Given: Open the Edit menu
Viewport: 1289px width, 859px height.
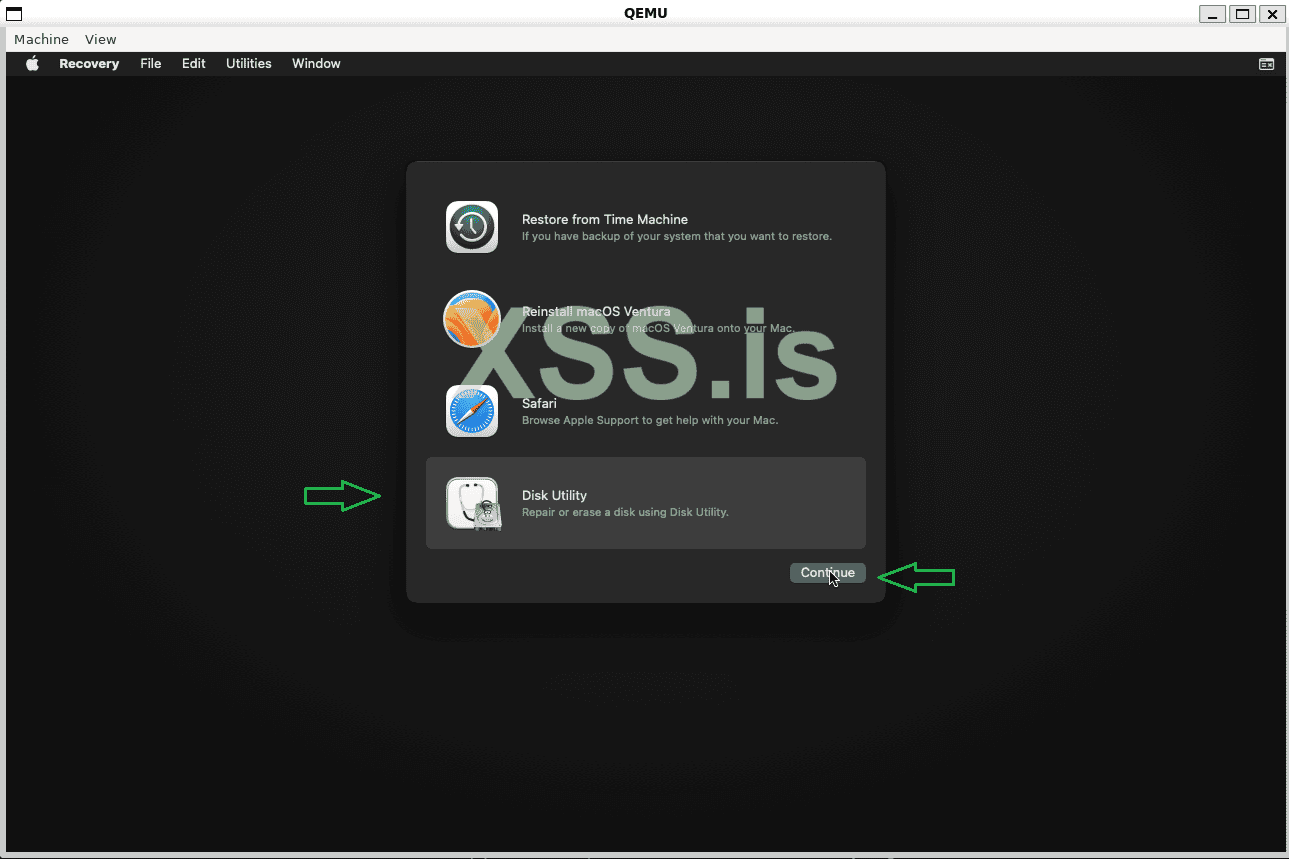Looking at the screenshot, I should click(x=194, y=64).
